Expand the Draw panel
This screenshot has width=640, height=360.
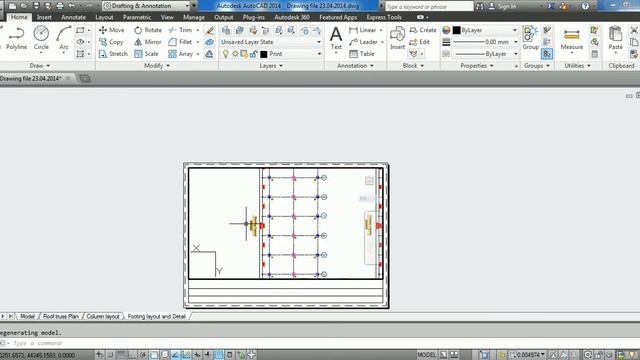(40, 66)
